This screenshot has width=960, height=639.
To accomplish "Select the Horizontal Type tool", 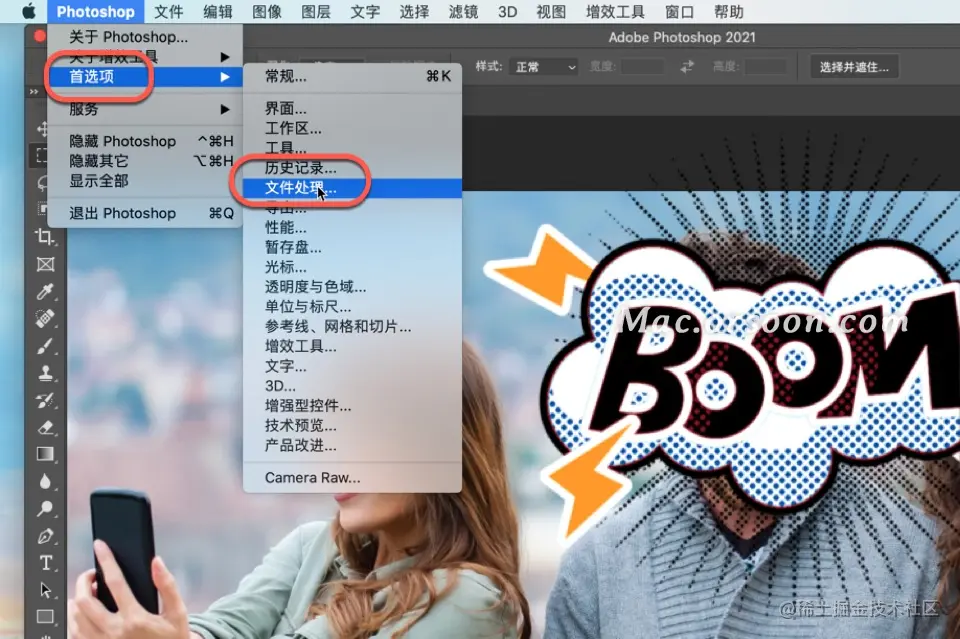I will coord(45,563).
